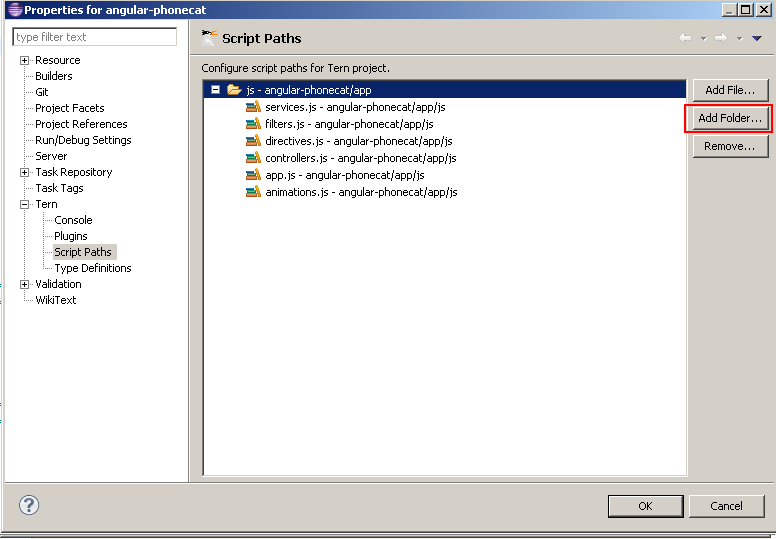Click the js folder icon
This screenshot has height=539, width=776.
point(234,90)
